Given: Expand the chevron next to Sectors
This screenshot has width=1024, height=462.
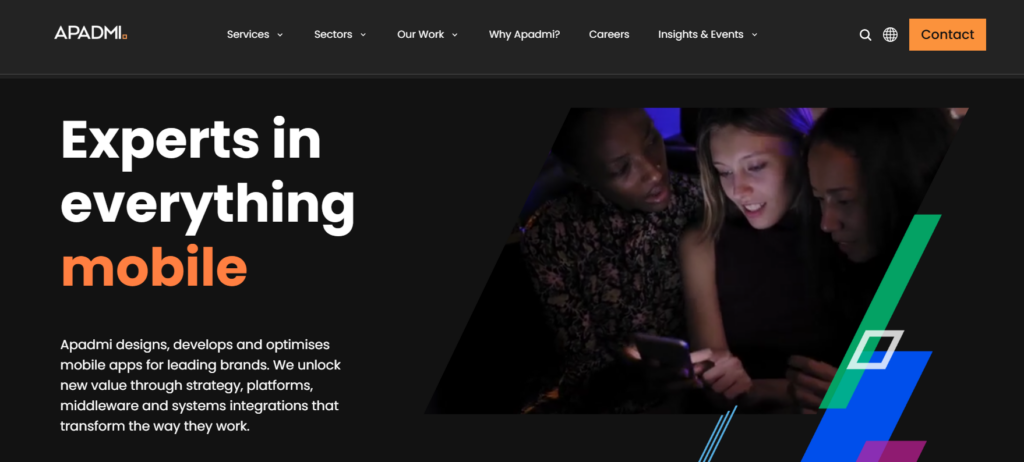Looking at the screenshot, I should tap(363, 35).
